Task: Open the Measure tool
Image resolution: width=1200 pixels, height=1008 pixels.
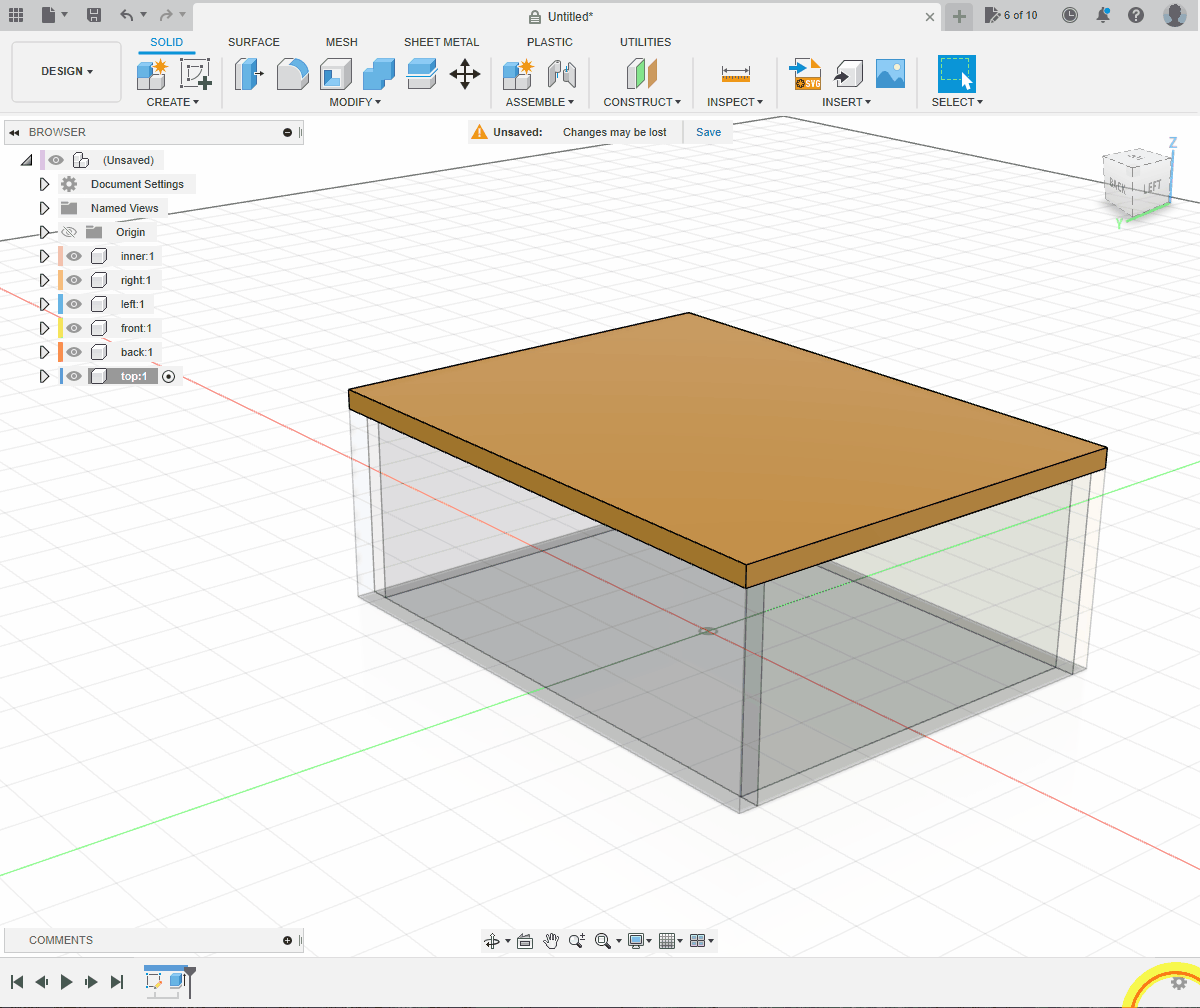Action: click(x=735, y=74)
